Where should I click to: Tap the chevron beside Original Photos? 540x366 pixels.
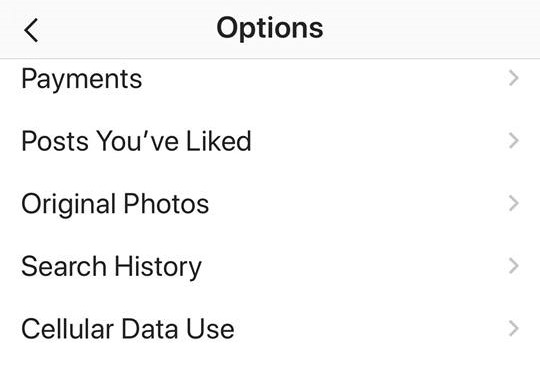513,203
